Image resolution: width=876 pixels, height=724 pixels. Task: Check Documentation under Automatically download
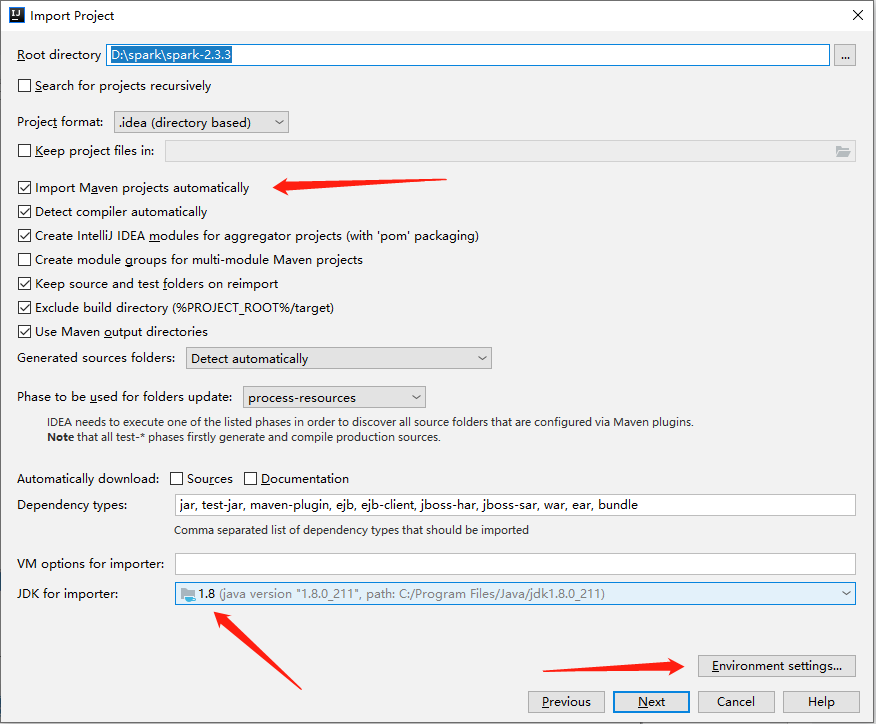coord(250,478)
